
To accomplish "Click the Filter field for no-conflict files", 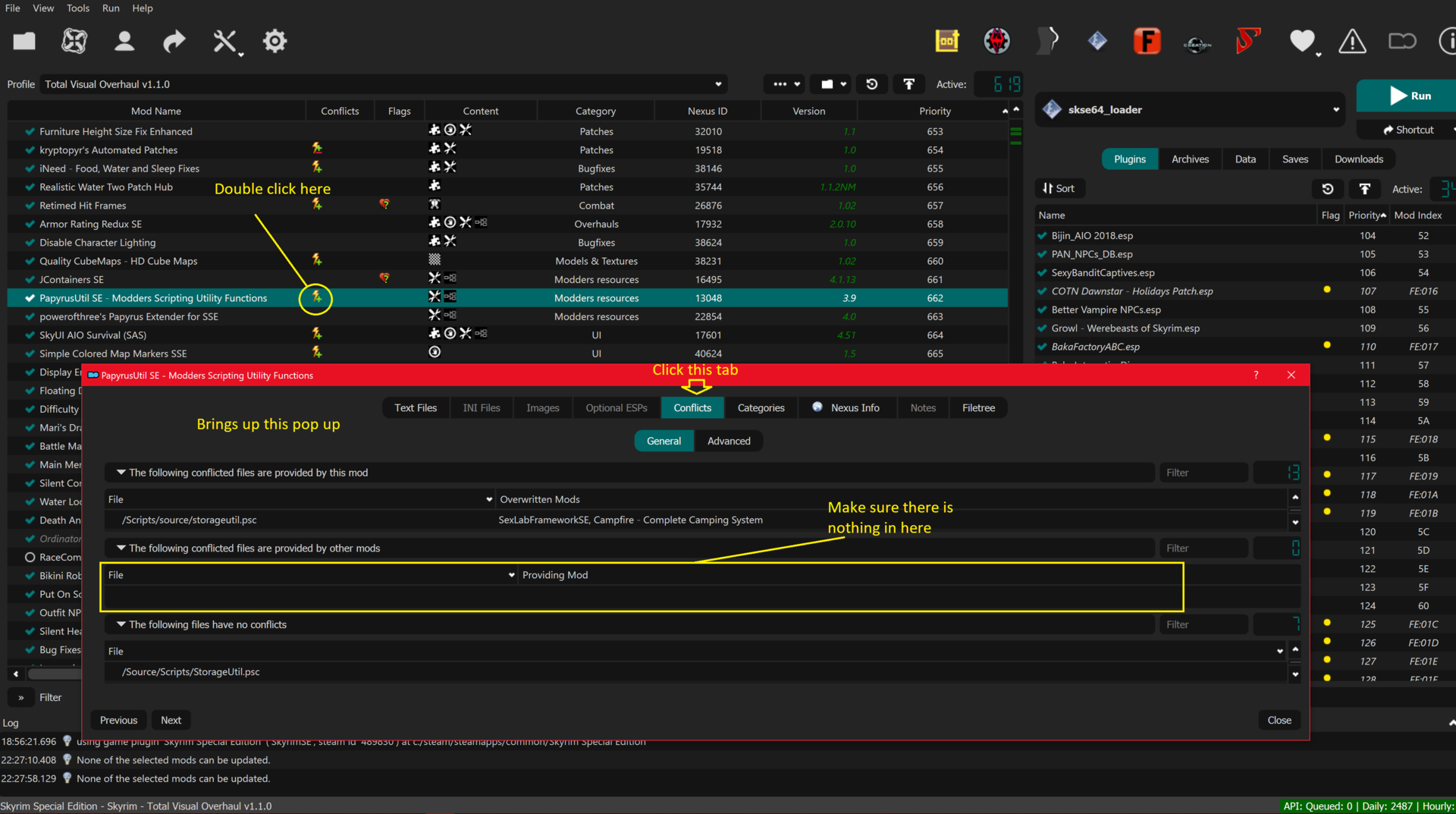I will (x=1203, y=624).
